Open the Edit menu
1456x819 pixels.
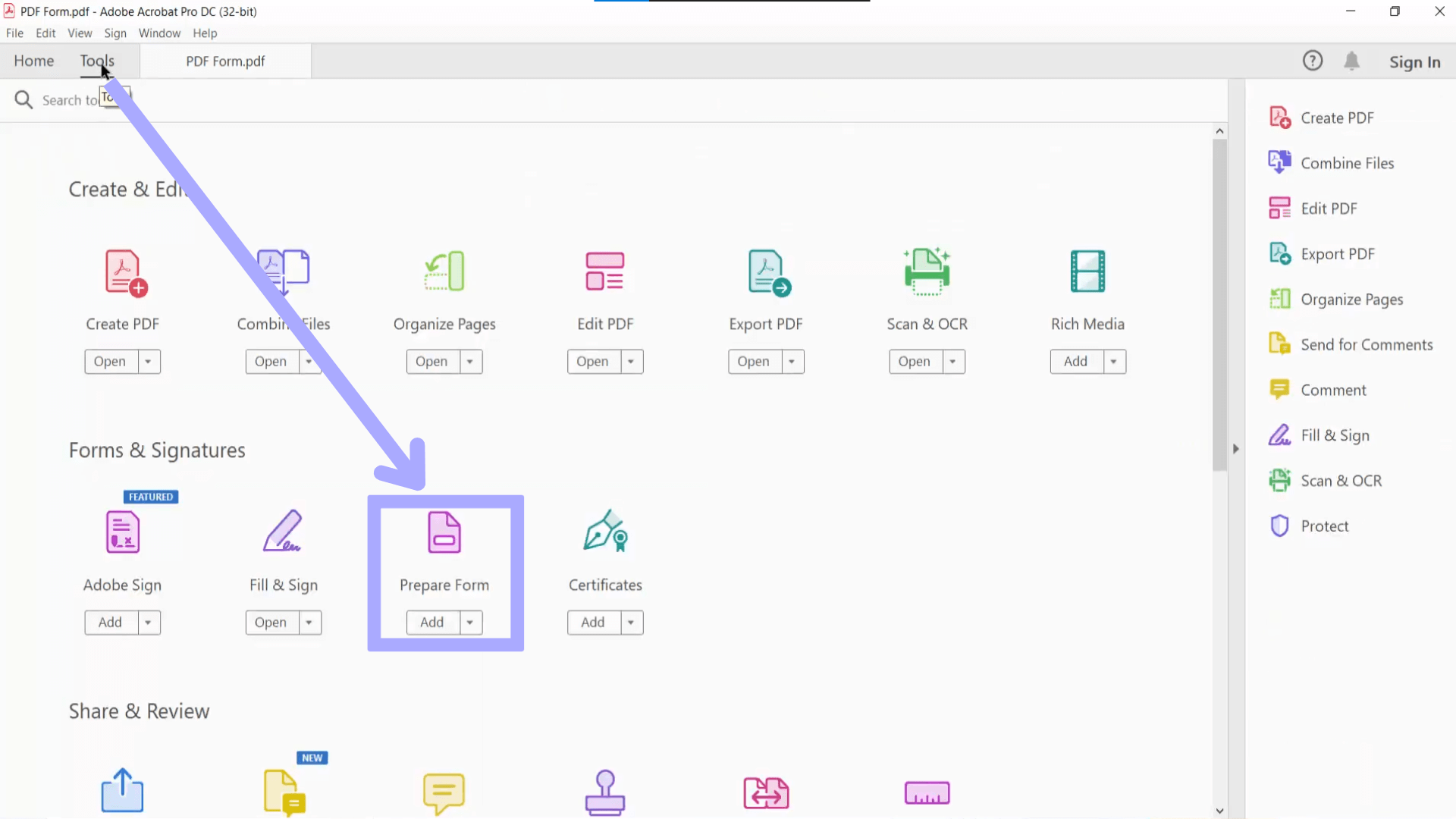click(45, 33)
